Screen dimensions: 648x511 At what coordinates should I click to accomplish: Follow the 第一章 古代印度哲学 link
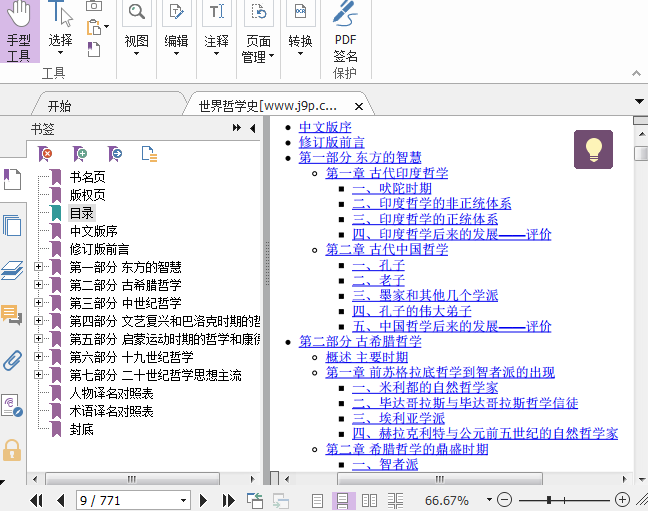[x=387, y=173]
